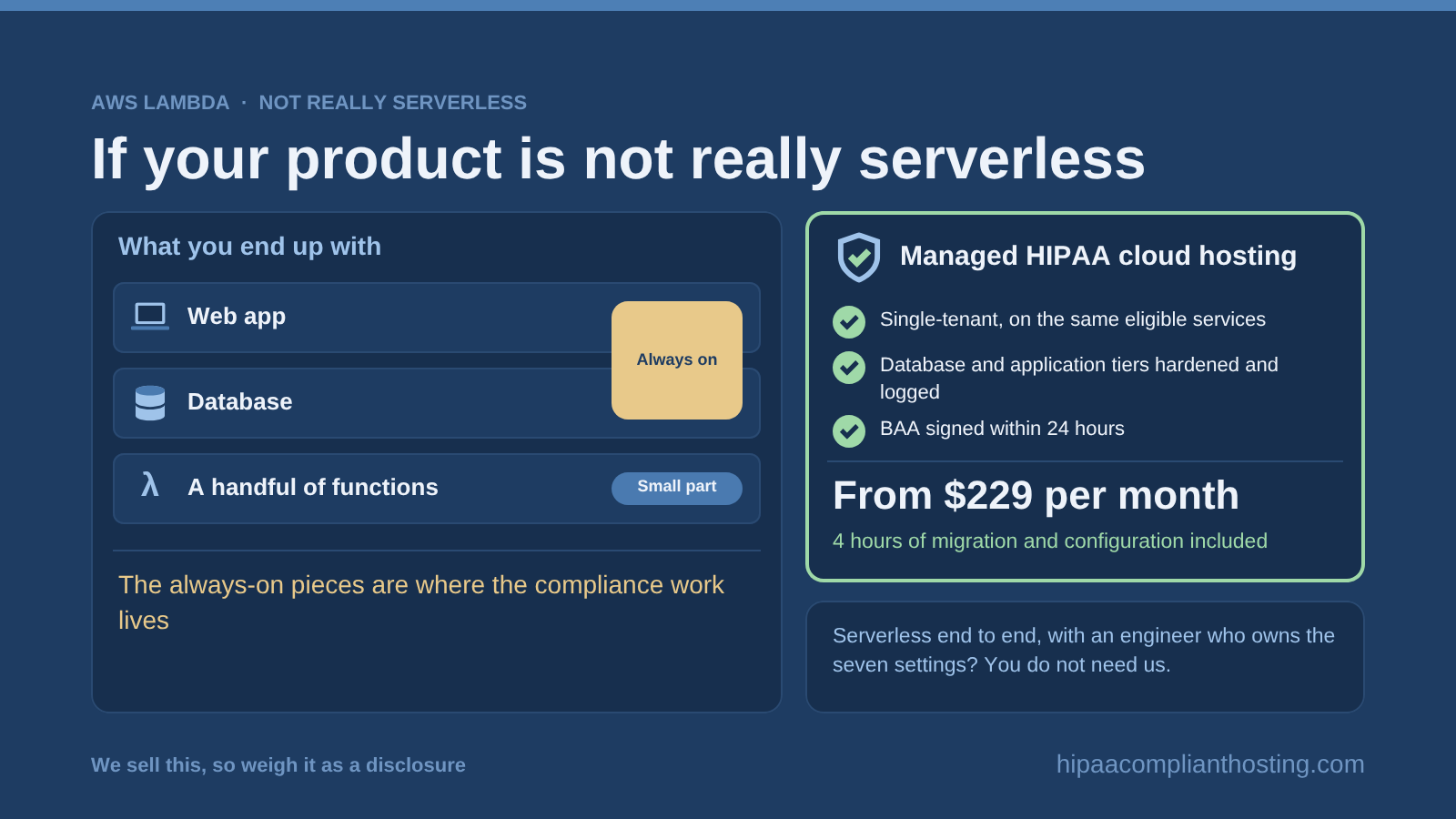
Task: Click the shield checkmark icon
Action: pos(859,258)
